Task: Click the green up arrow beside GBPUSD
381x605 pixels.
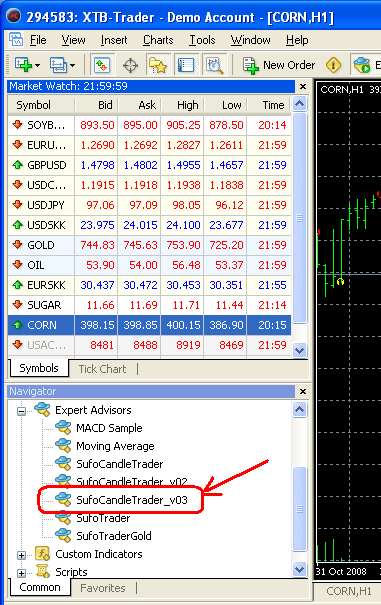Action: [x=17, y=165]
